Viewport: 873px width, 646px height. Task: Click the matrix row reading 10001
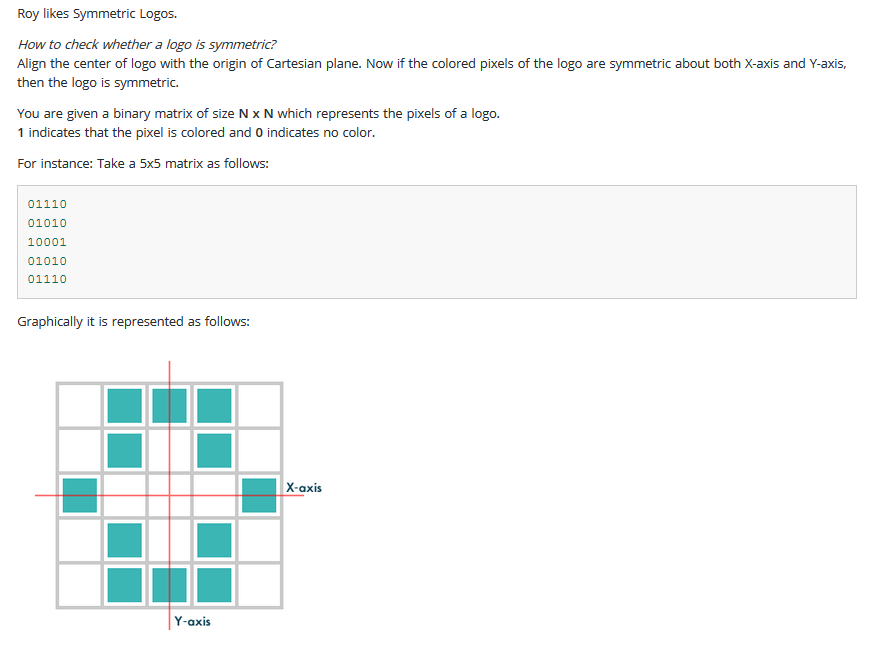coord(47,242)
